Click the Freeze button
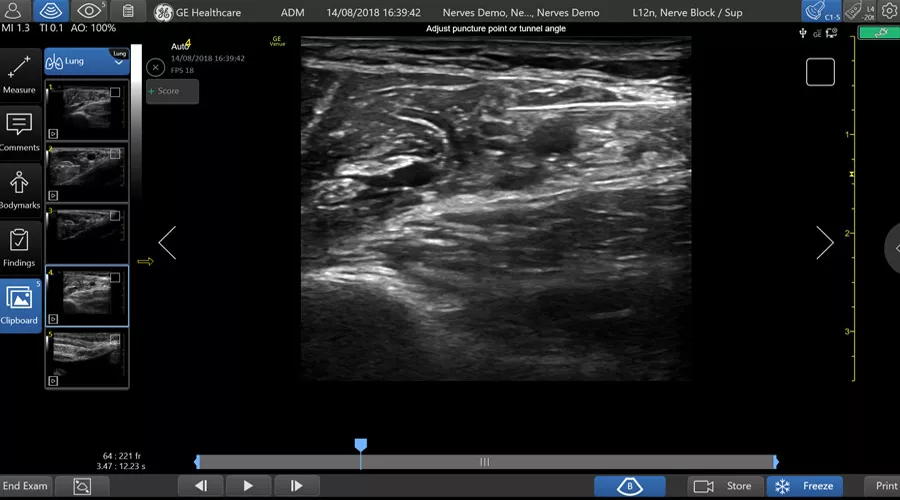Image resolution: width=900 pixels, height=500 pixels. click(805, 486)
